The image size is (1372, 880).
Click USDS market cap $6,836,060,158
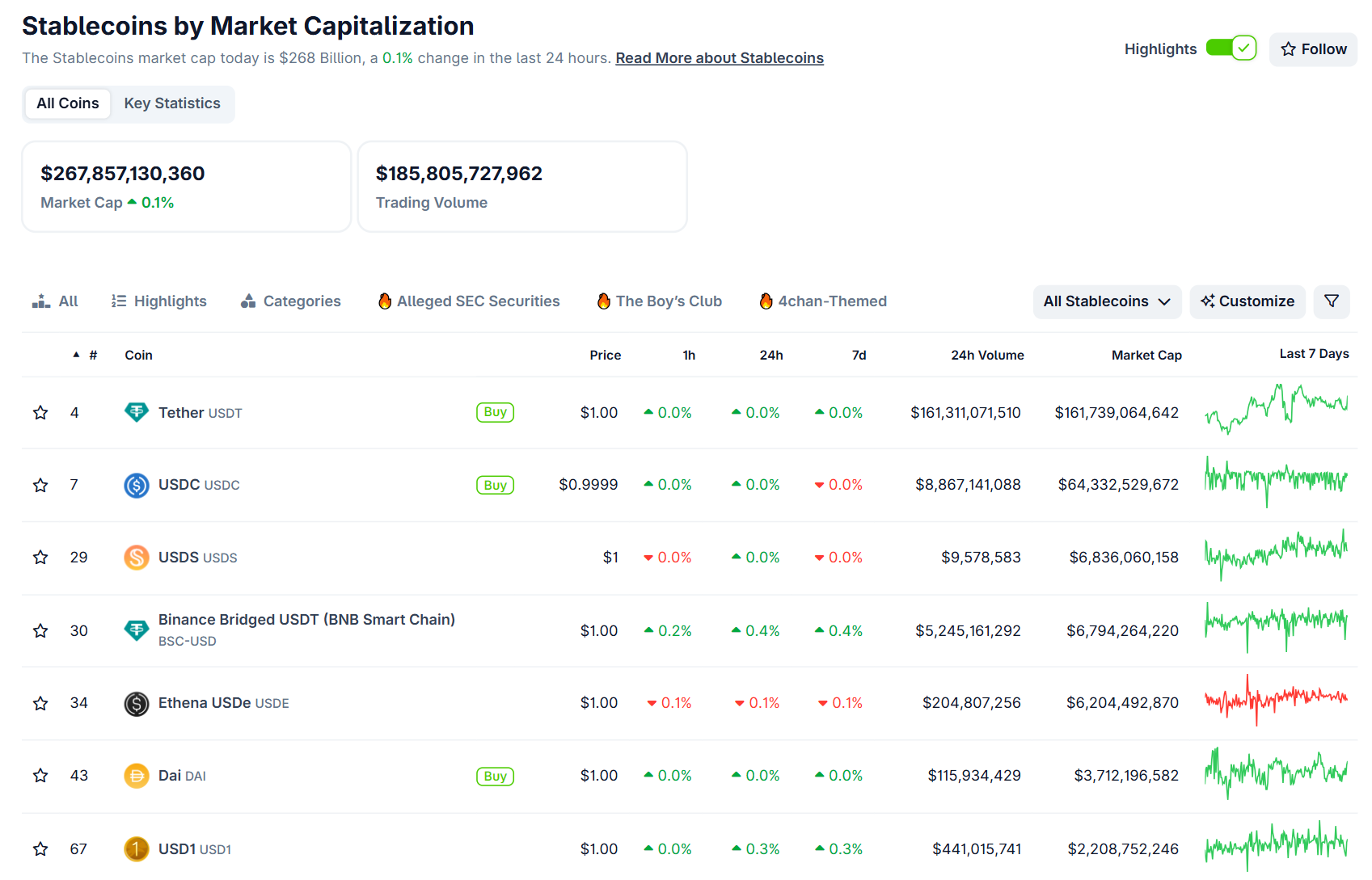tap(1124, 558)
